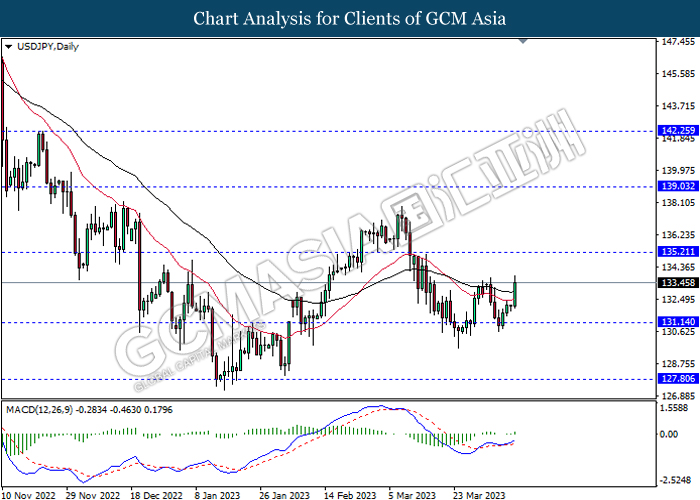Click the 128.755 axis value

tap(678, 364)
